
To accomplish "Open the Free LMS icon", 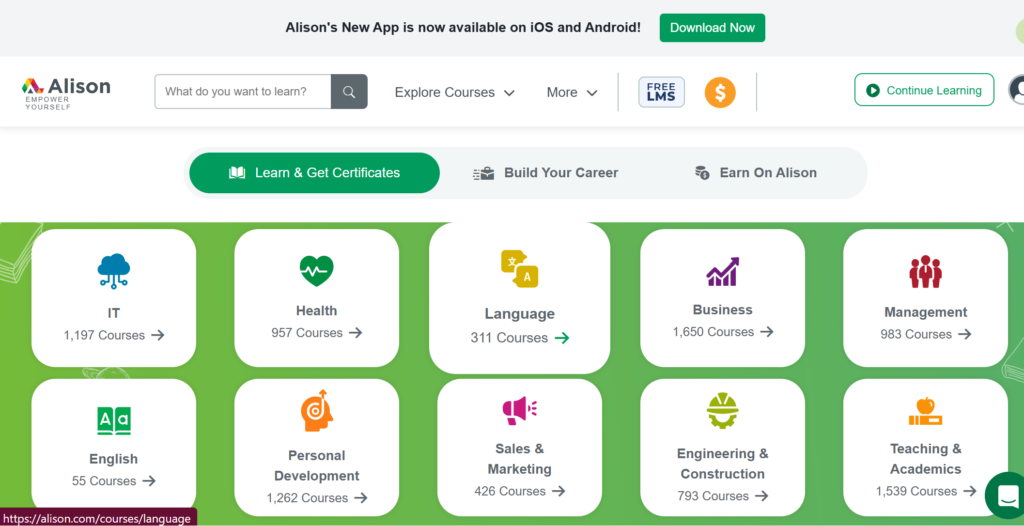I will (662, 92).
